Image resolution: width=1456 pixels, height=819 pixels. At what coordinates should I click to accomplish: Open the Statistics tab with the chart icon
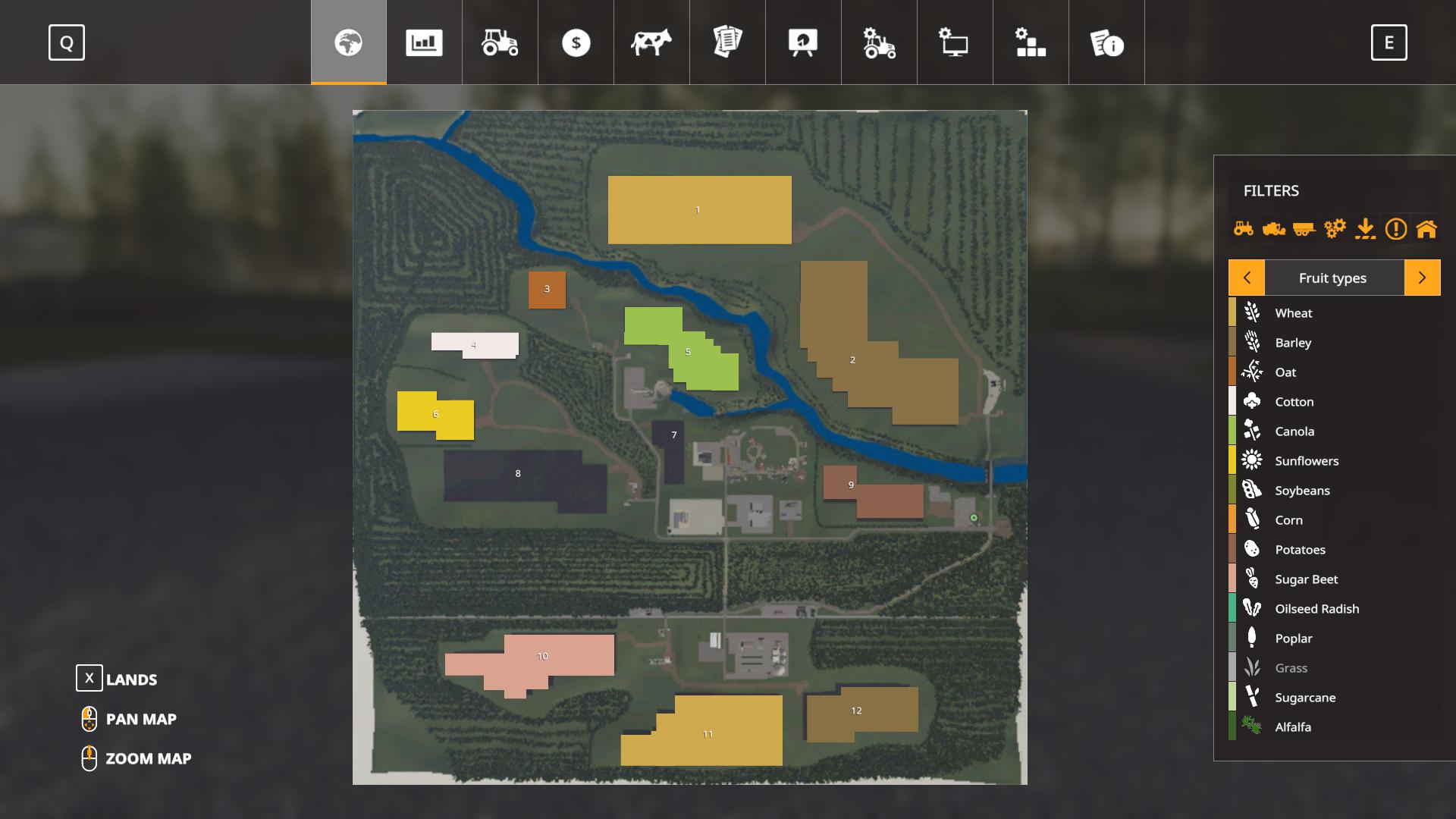(424, 42)
